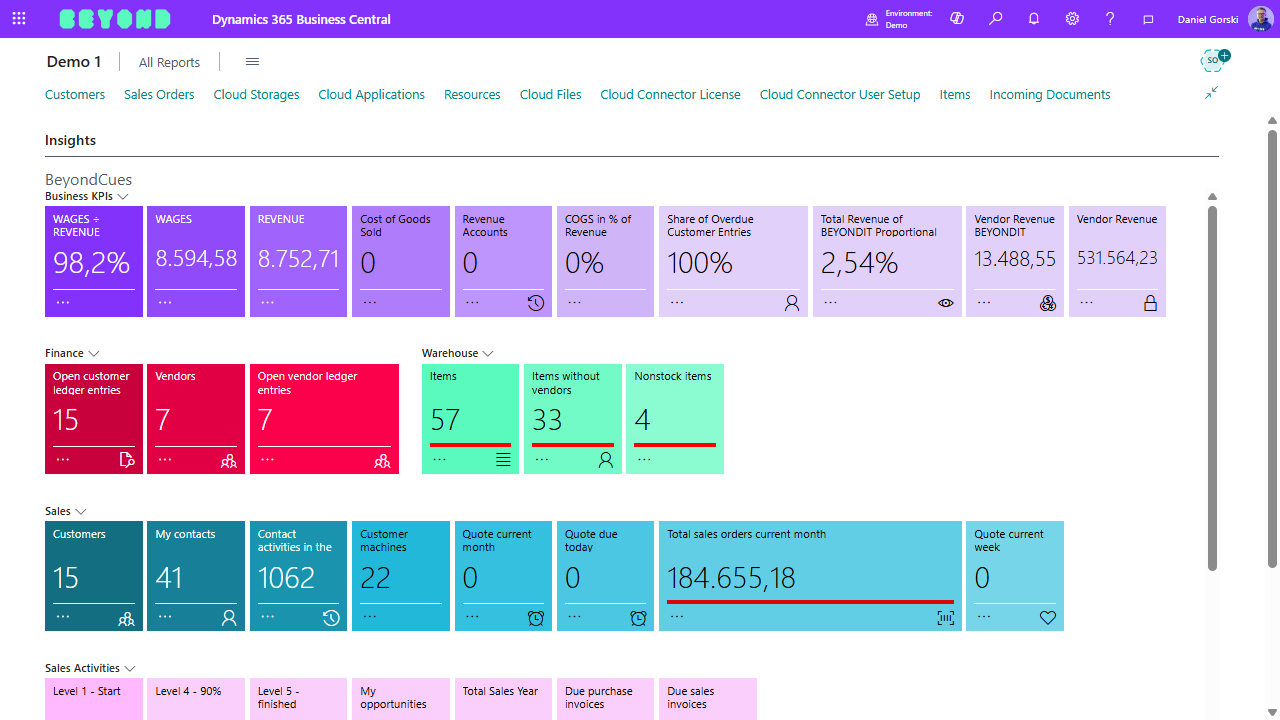Expand the Warehouse group dropdown

[488, 354]
